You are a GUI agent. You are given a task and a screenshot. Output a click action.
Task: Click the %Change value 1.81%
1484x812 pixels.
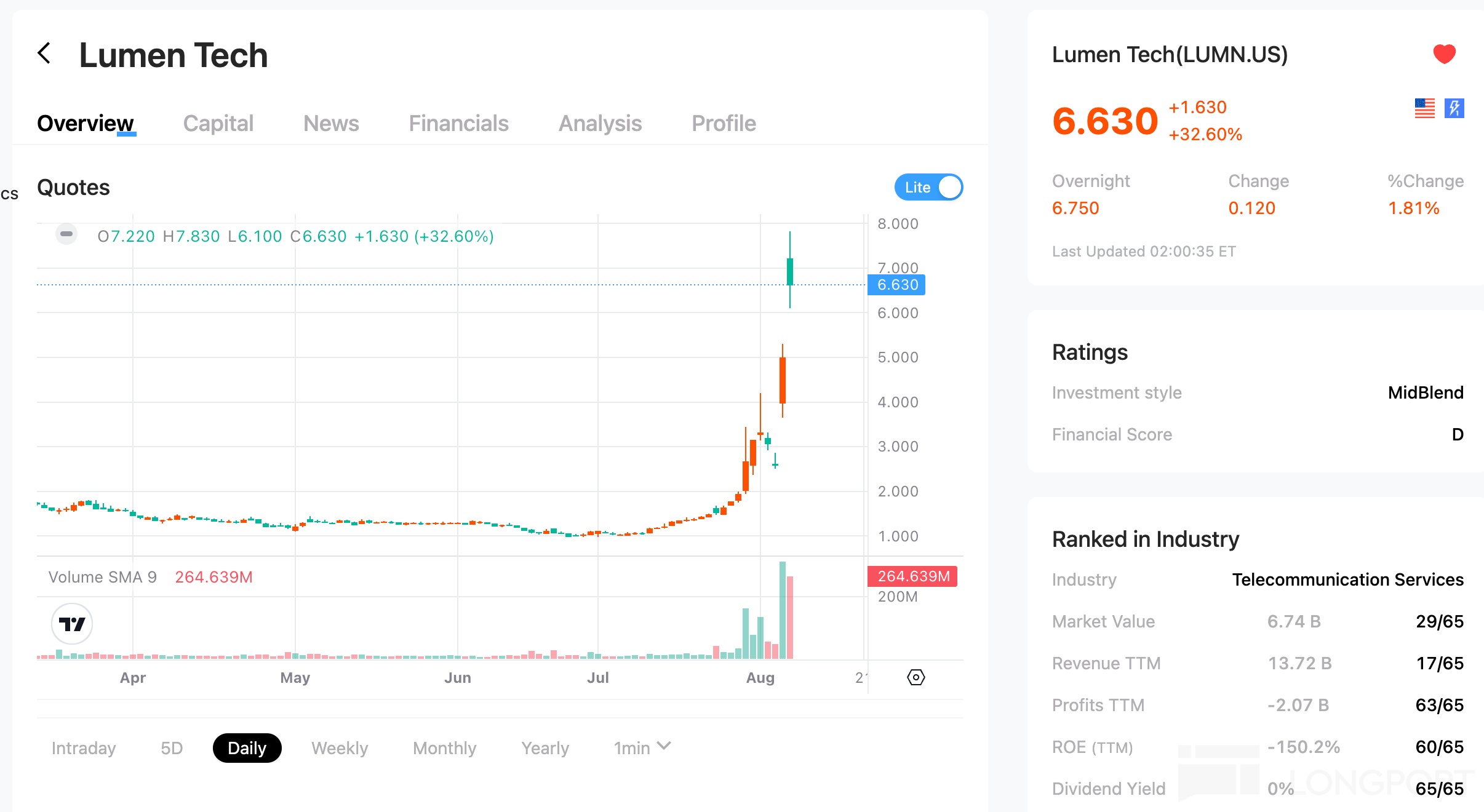click(1414, 208)
